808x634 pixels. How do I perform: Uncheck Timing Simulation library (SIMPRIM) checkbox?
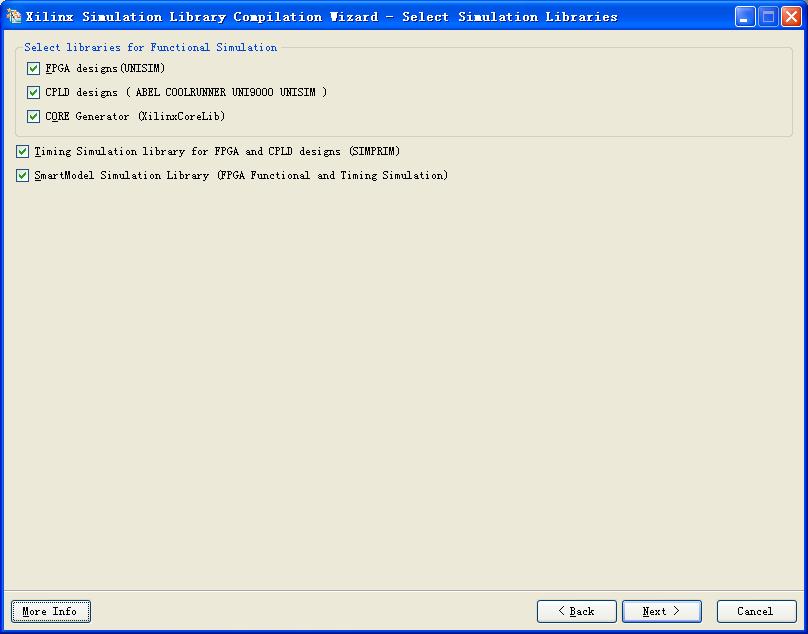point(22,152)
